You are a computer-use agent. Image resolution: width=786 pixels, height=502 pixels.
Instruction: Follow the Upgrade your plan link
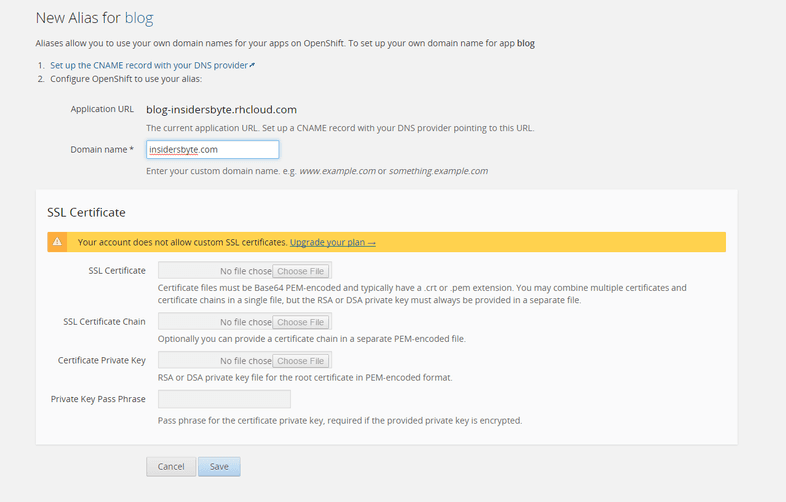pos(333,242)
